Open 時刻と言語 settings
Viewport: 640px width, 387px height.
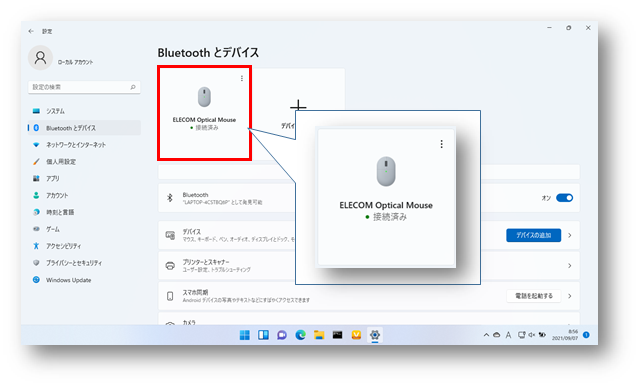pyautogui.click(x=84, y=212)
